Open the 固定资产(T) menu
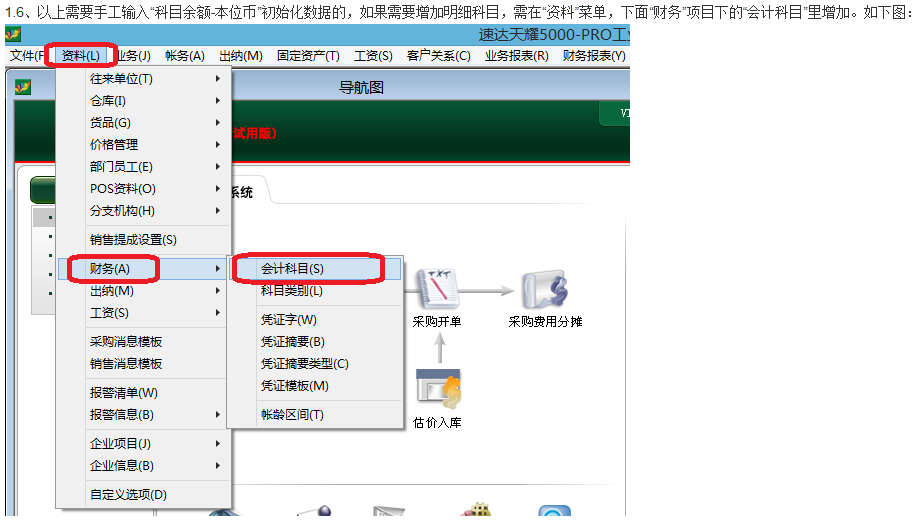The image size is (923, 526). pyautogui.click(x=308, y=56)
